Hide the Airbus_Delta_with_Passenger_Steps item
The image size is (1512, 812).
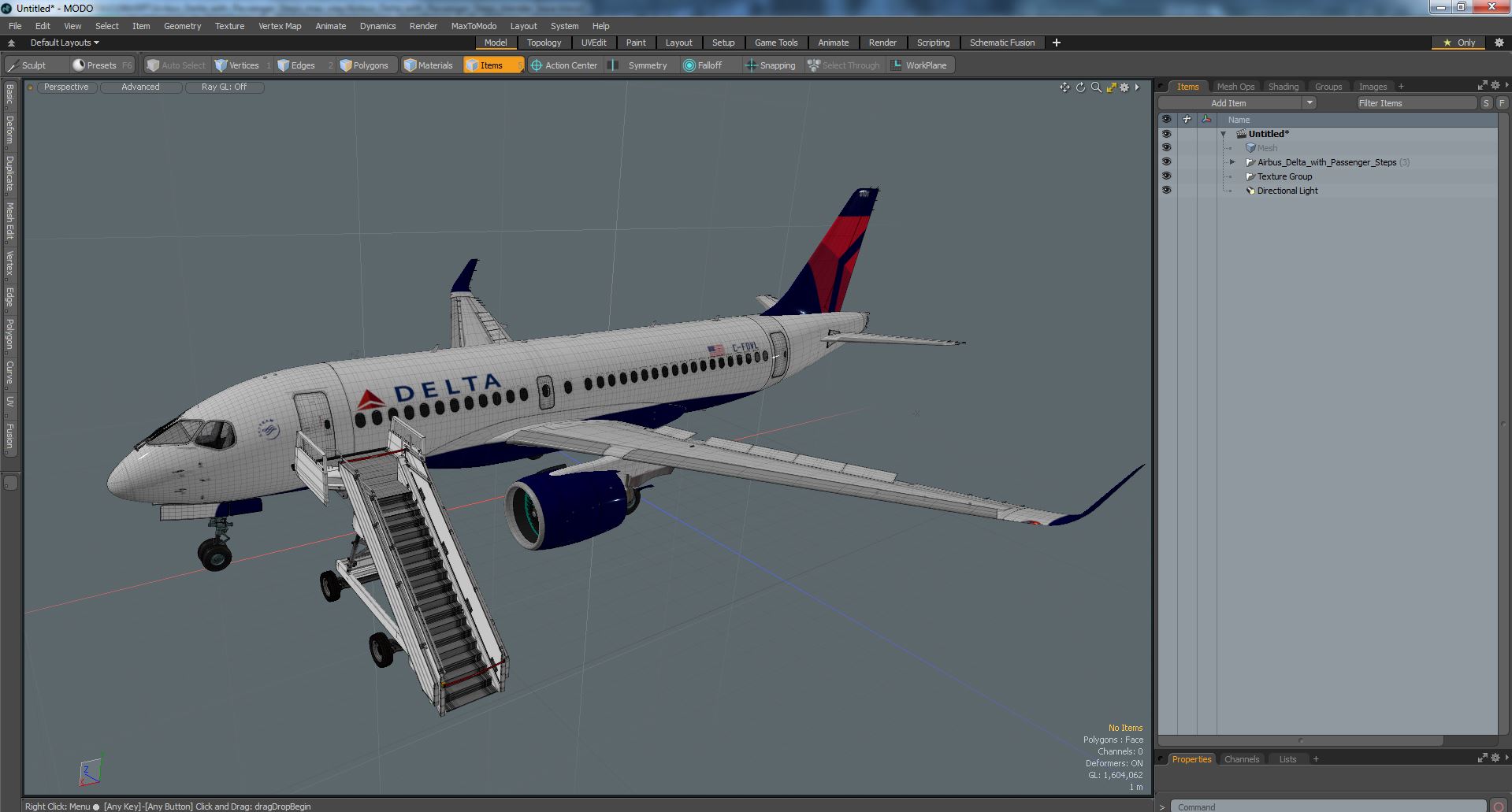click(x=1166, y=162)
